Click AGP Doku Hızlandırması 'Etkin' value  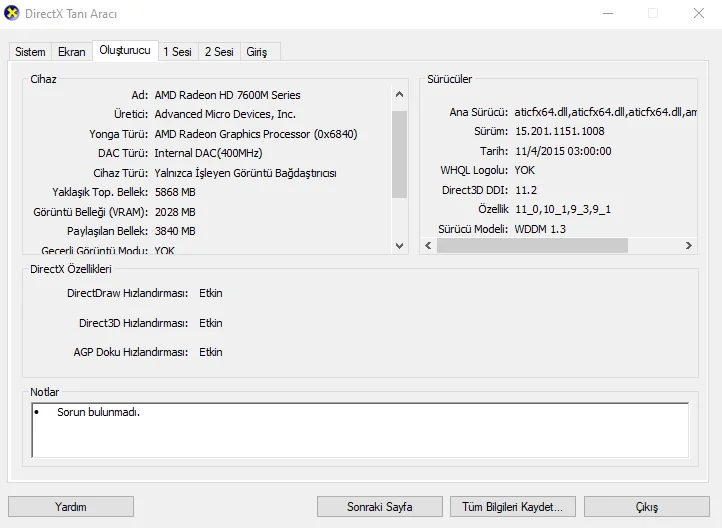(210, 352)
